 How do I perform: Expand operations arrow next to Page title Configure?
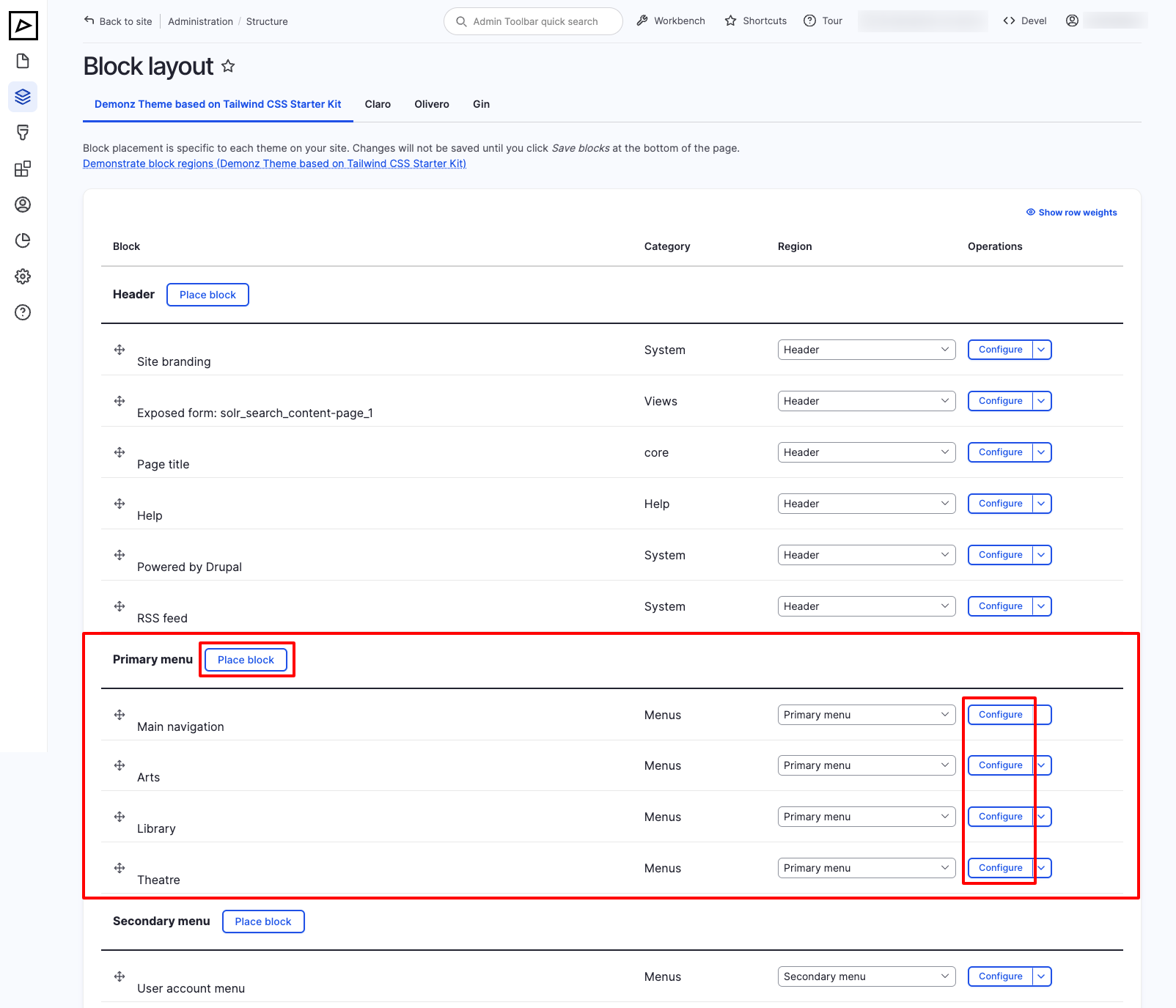coord(1041,452)
